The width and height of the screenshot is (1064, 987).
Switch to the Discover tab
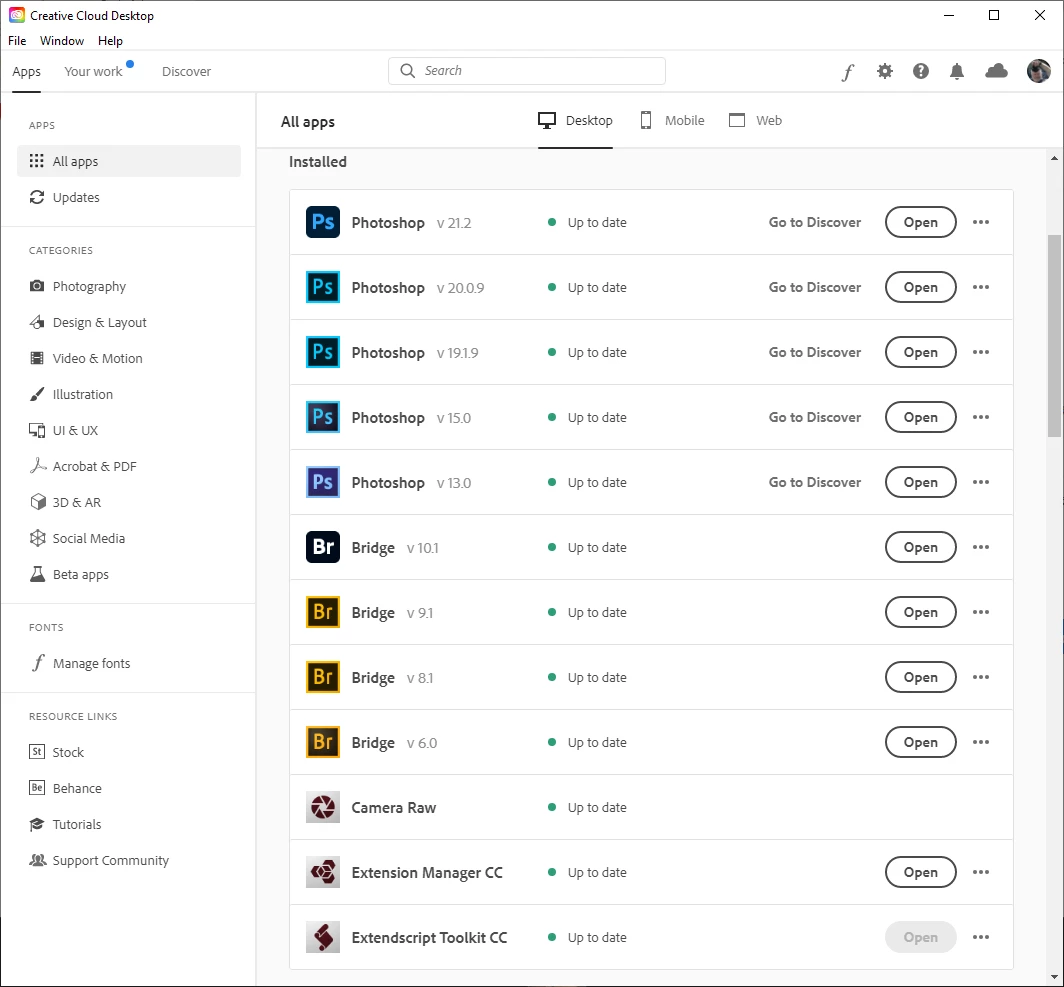pyautogui.click(x=186, y=71)
